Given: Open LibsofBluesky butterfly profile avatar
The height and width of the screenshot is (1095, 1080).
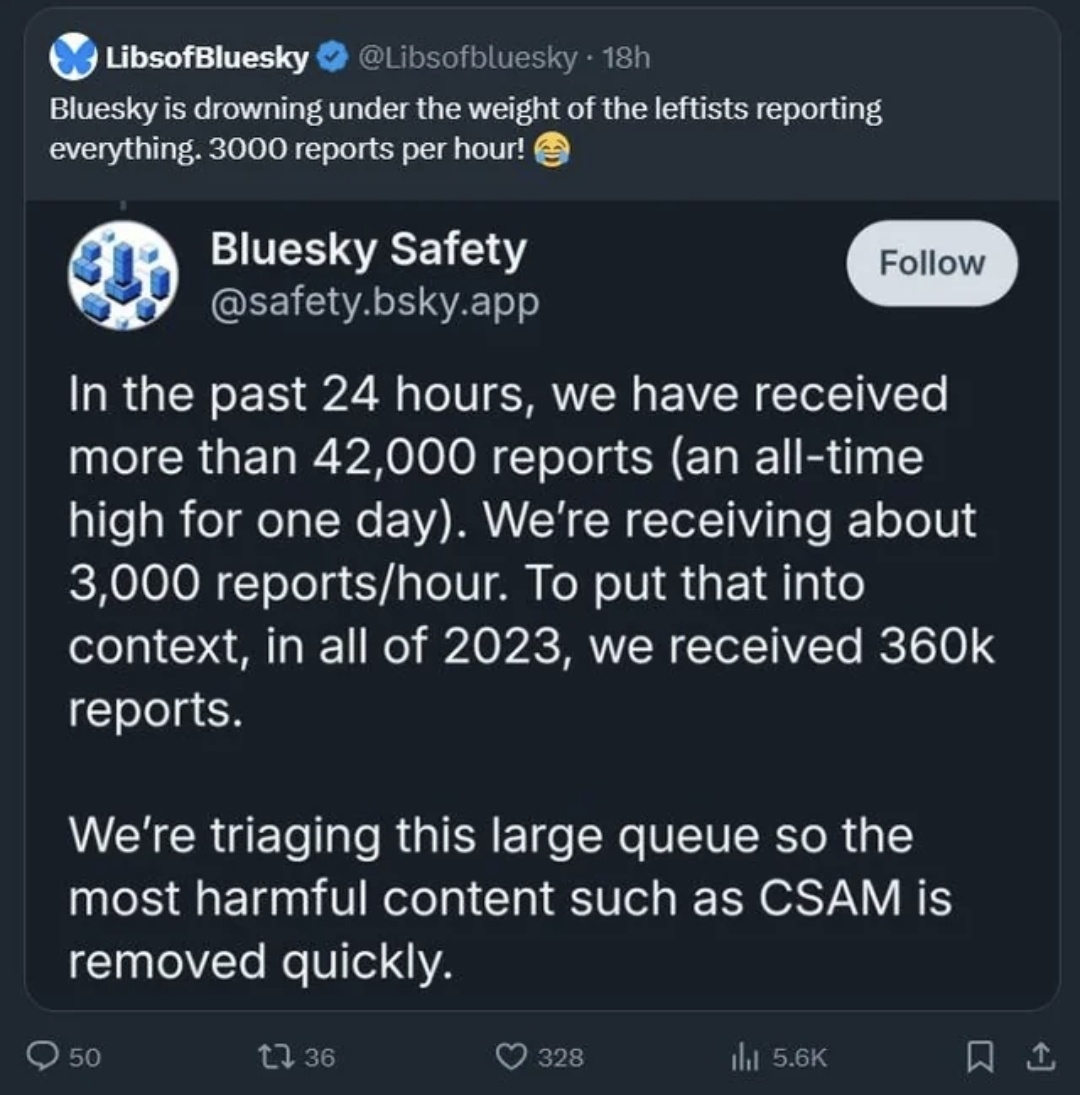Looking at the screenshot, I should (x=73, y=57).
